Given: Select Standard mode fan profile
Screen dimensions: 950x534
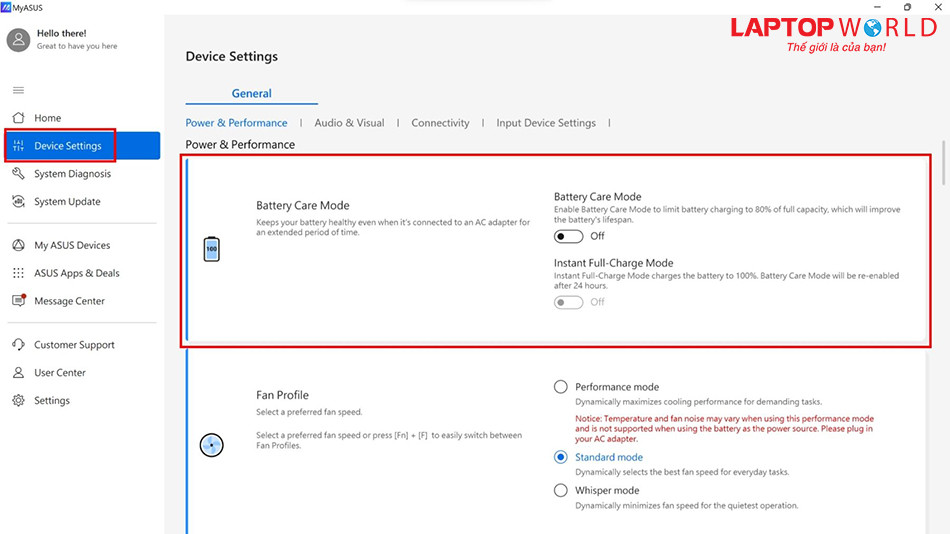Looking at the screenshot, I should [561, 457].
